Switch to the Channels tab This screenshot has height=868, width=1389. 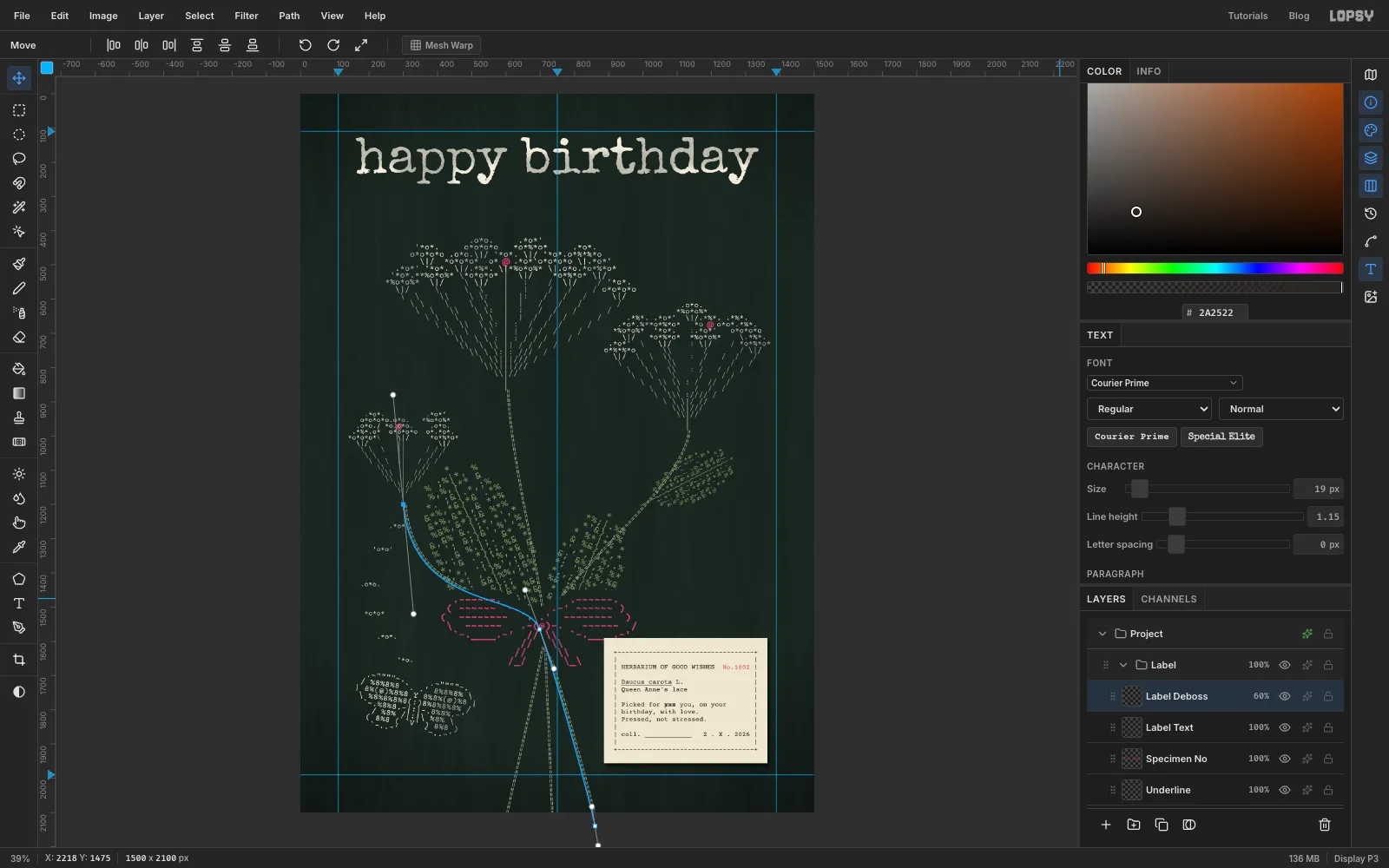click(1168, 599)
